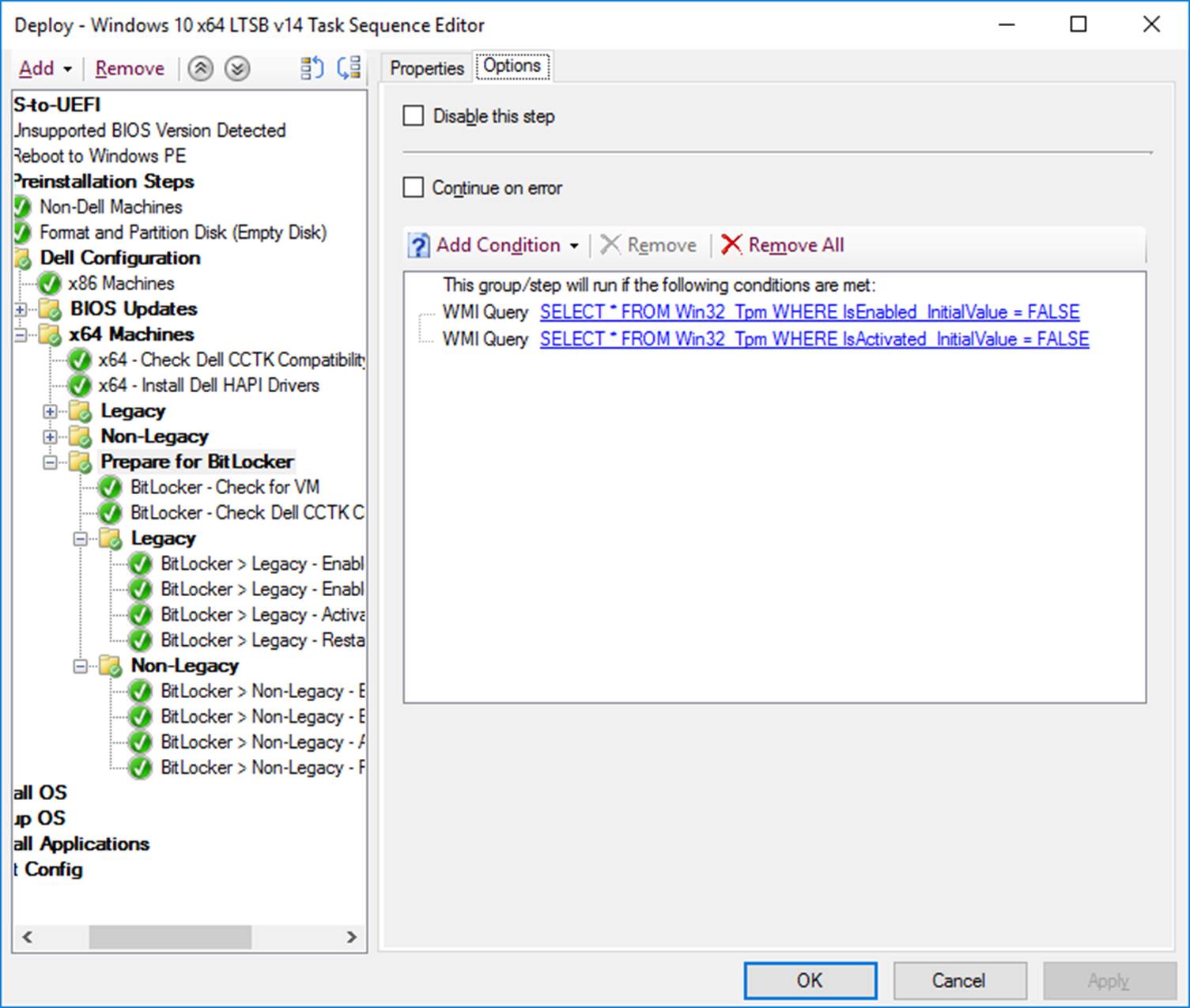
Task: Select the Reboot to Windows PE step
Action: click(x=100, y=156)
